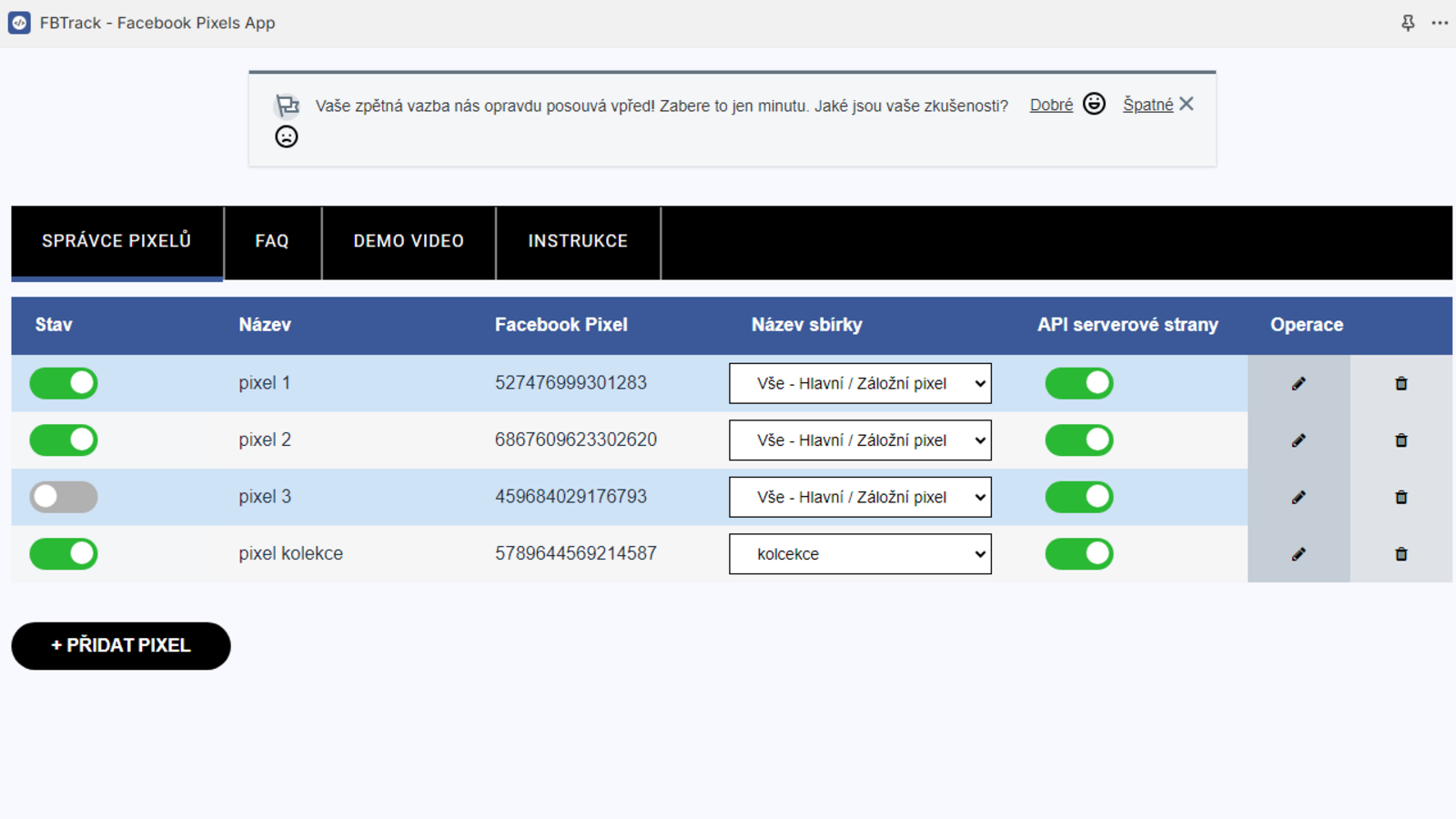Turn off server-side API for pixel kolekce
This screenshot has width=1456, height=819.
click(x=1079, y=554)
